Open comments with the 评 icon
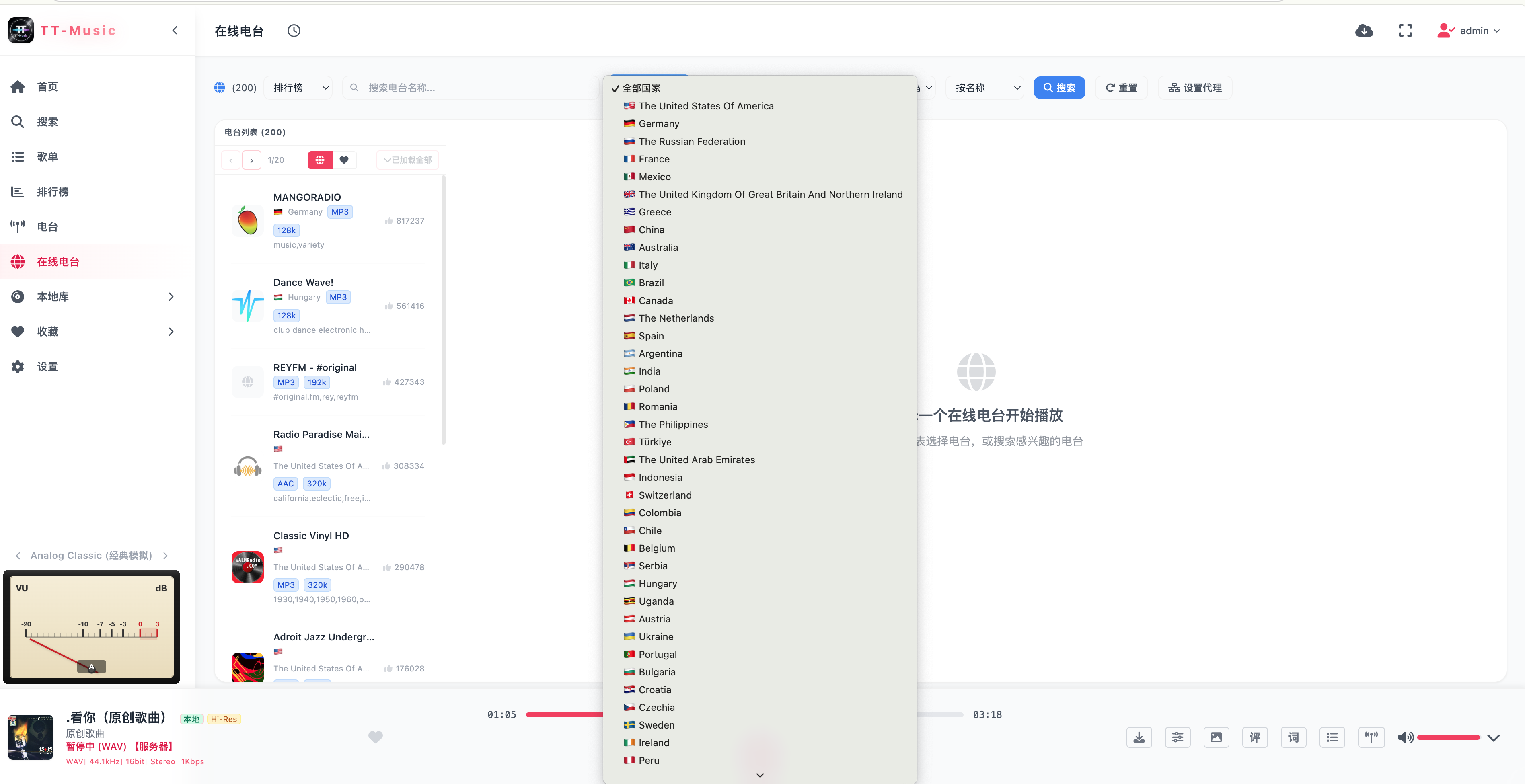The width and height of the screenshot is (1525, 784). tap(1255, 737)
